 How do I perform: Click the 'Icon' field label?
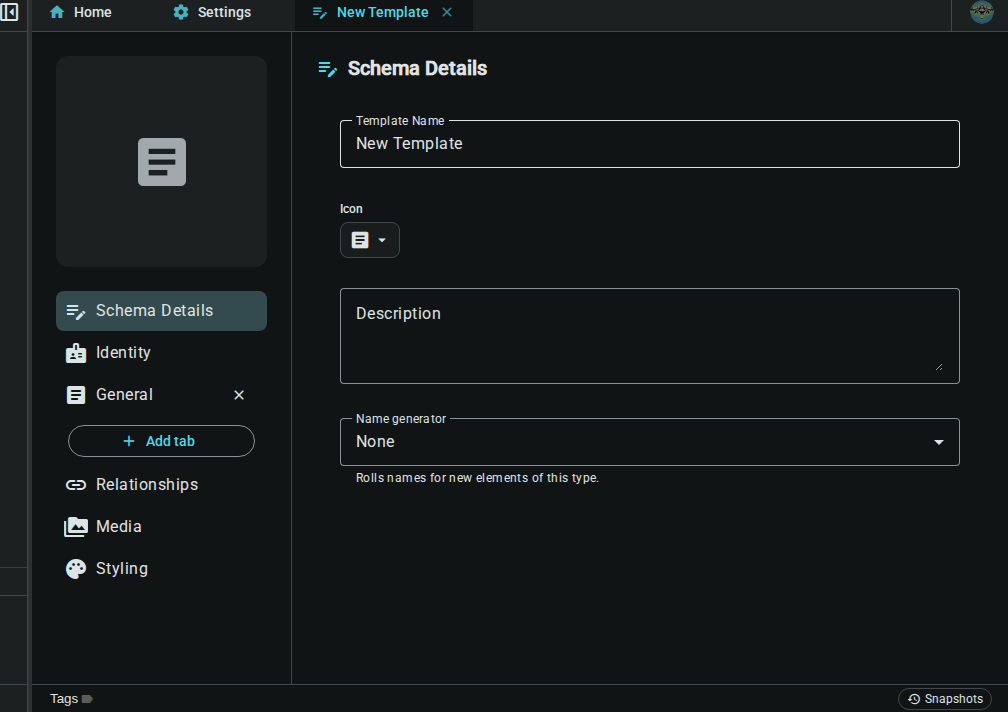351,209
